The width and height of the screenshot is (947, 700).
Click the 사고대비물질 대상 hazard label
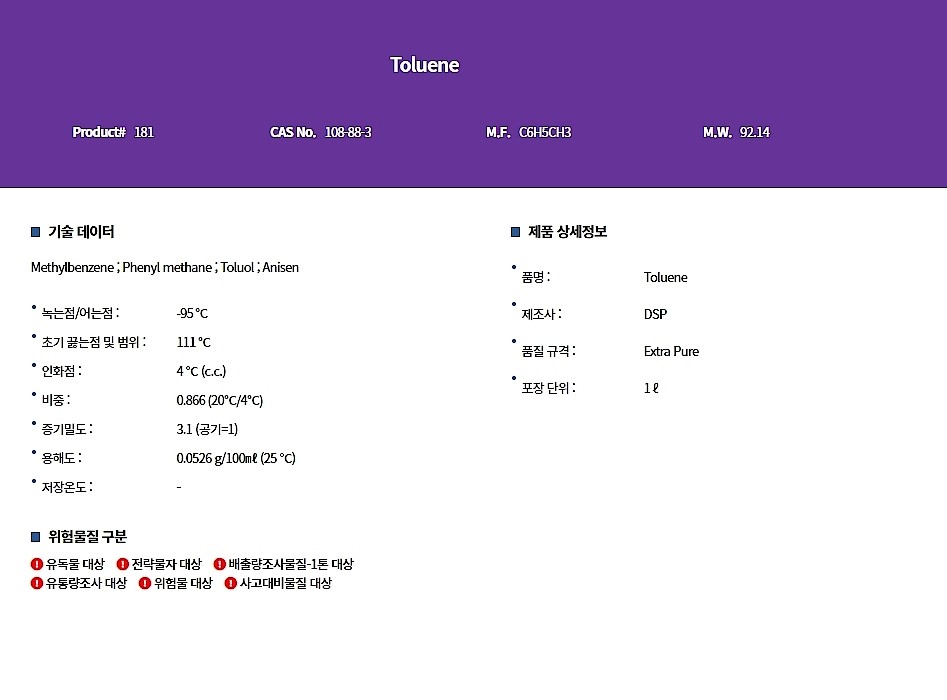[x=286, y=583]
